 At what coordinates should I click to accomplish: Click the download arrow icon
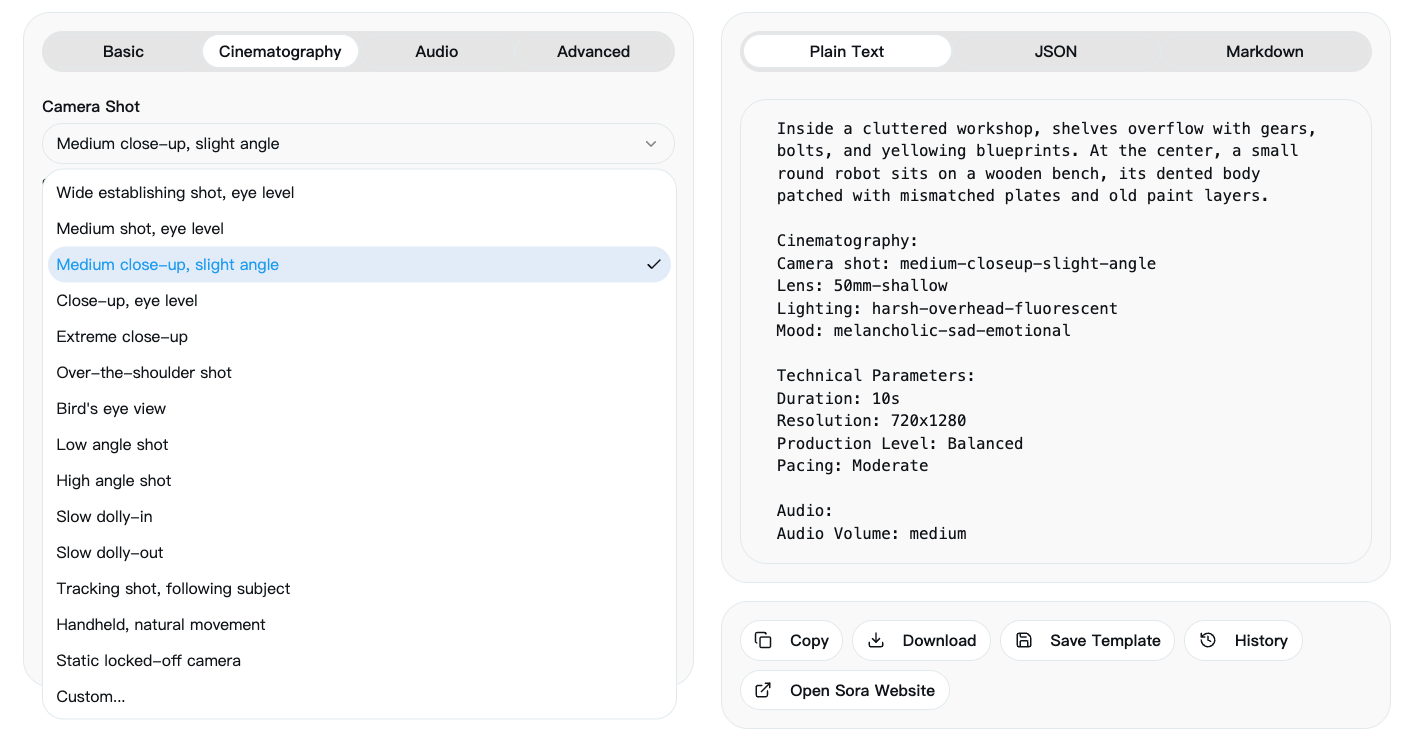[876, 640]
